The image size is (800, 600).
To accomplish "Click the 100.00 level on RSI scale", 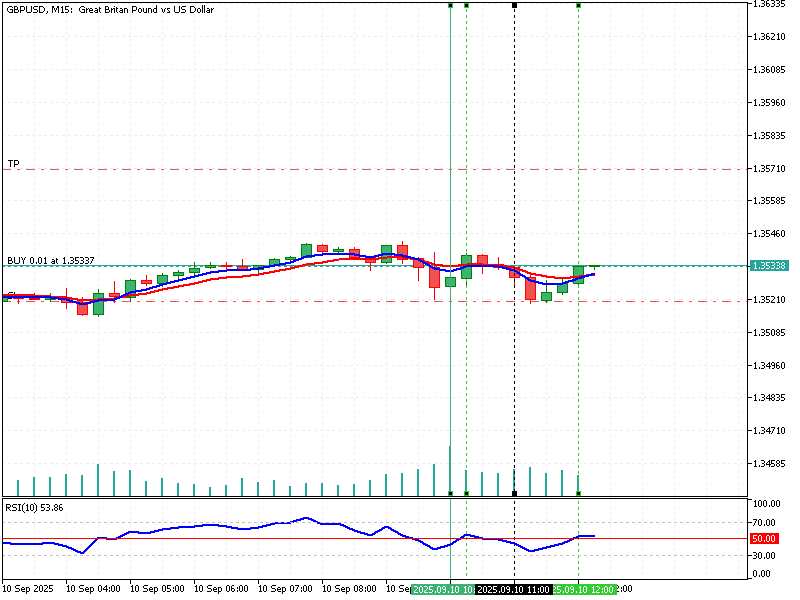I will point(766,504).
